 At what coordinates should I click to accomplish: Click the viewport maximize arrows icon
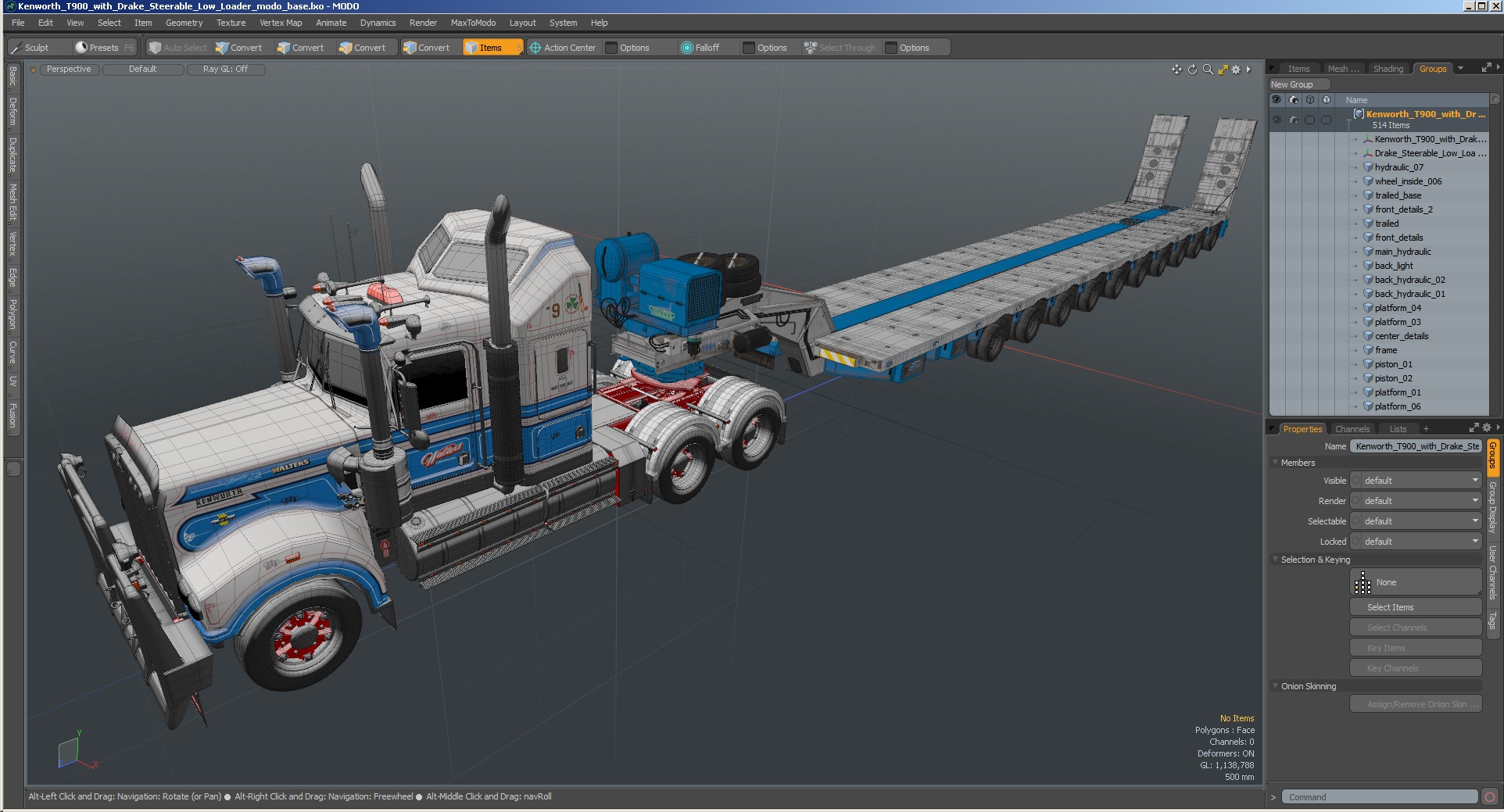[1223, 70]
